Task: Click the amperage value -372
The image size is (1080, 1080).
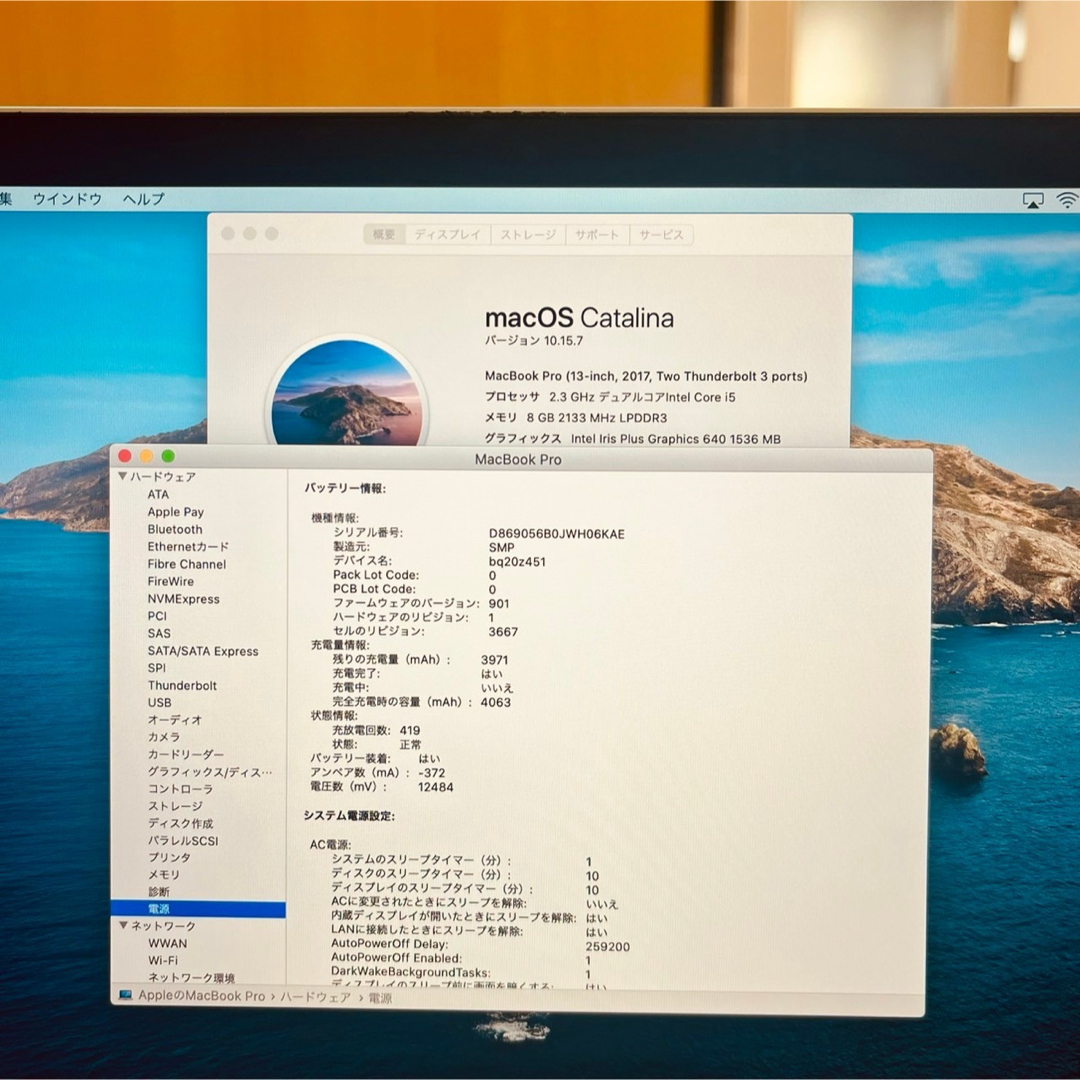Action: point(432,773)
